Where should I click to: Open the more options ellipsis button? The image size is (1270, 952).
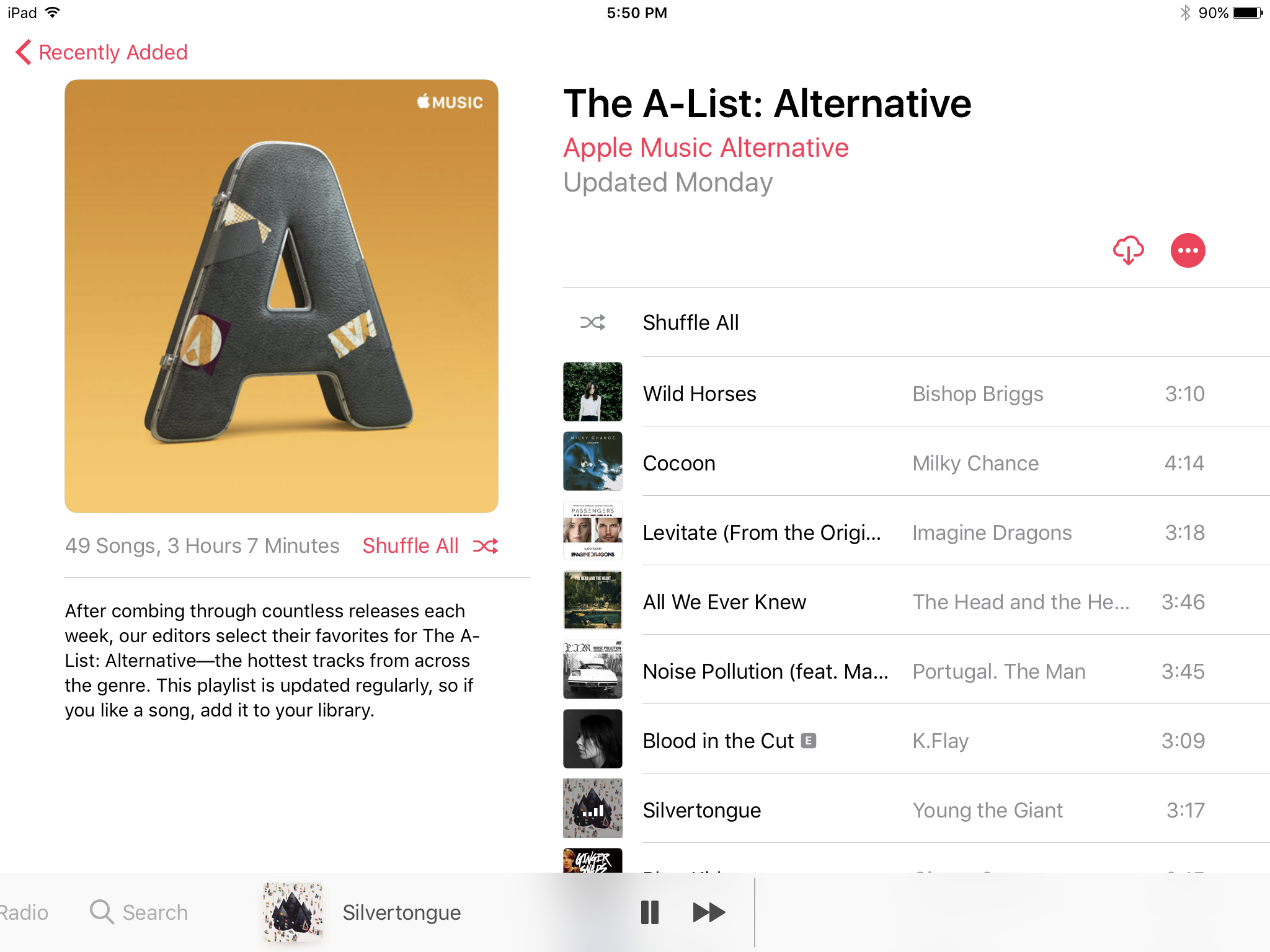click(x=1188, y=250)
